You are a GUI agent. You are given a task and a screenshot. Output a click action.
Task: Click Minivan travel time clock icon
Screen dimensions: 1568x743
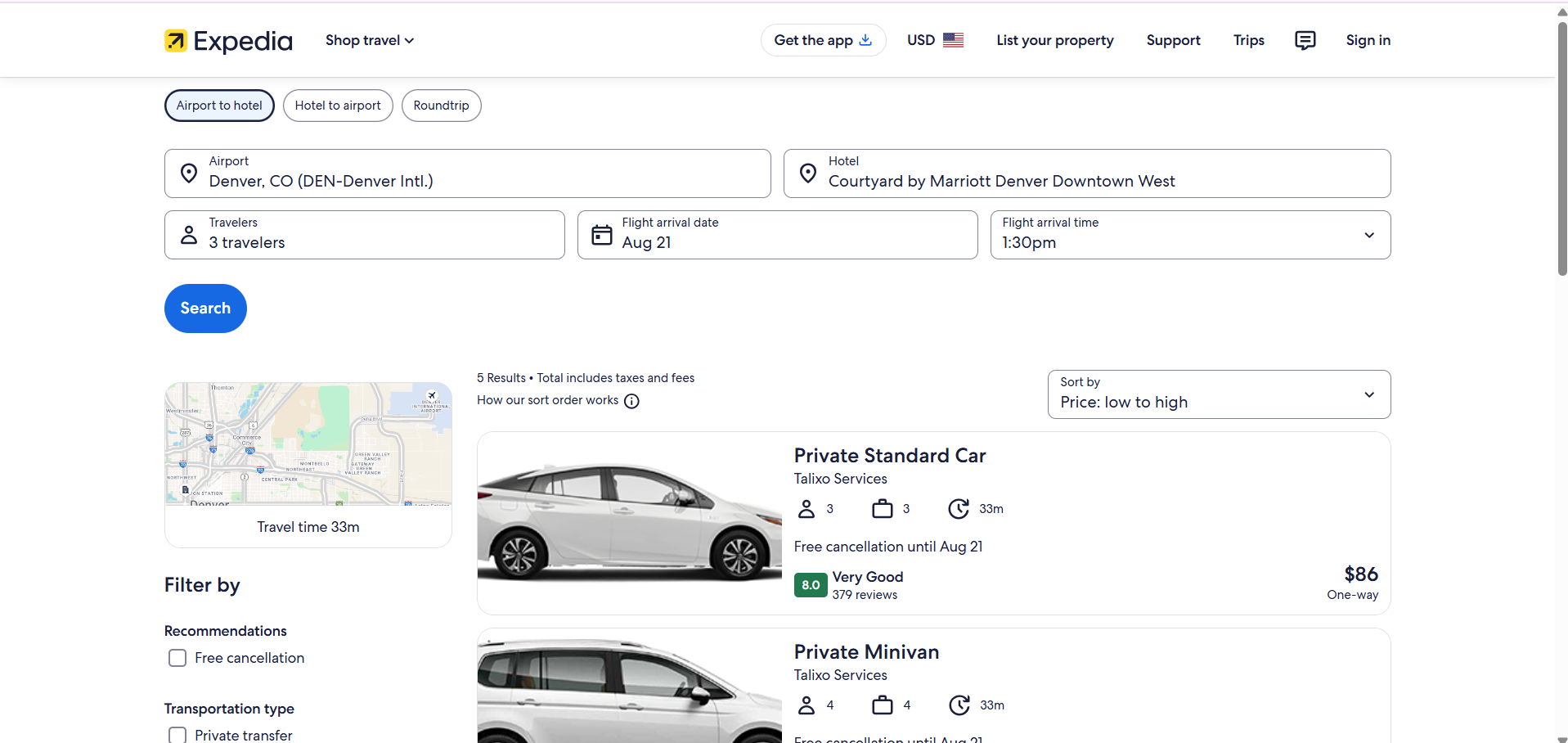pyautogui.click(x=959, y=705)
